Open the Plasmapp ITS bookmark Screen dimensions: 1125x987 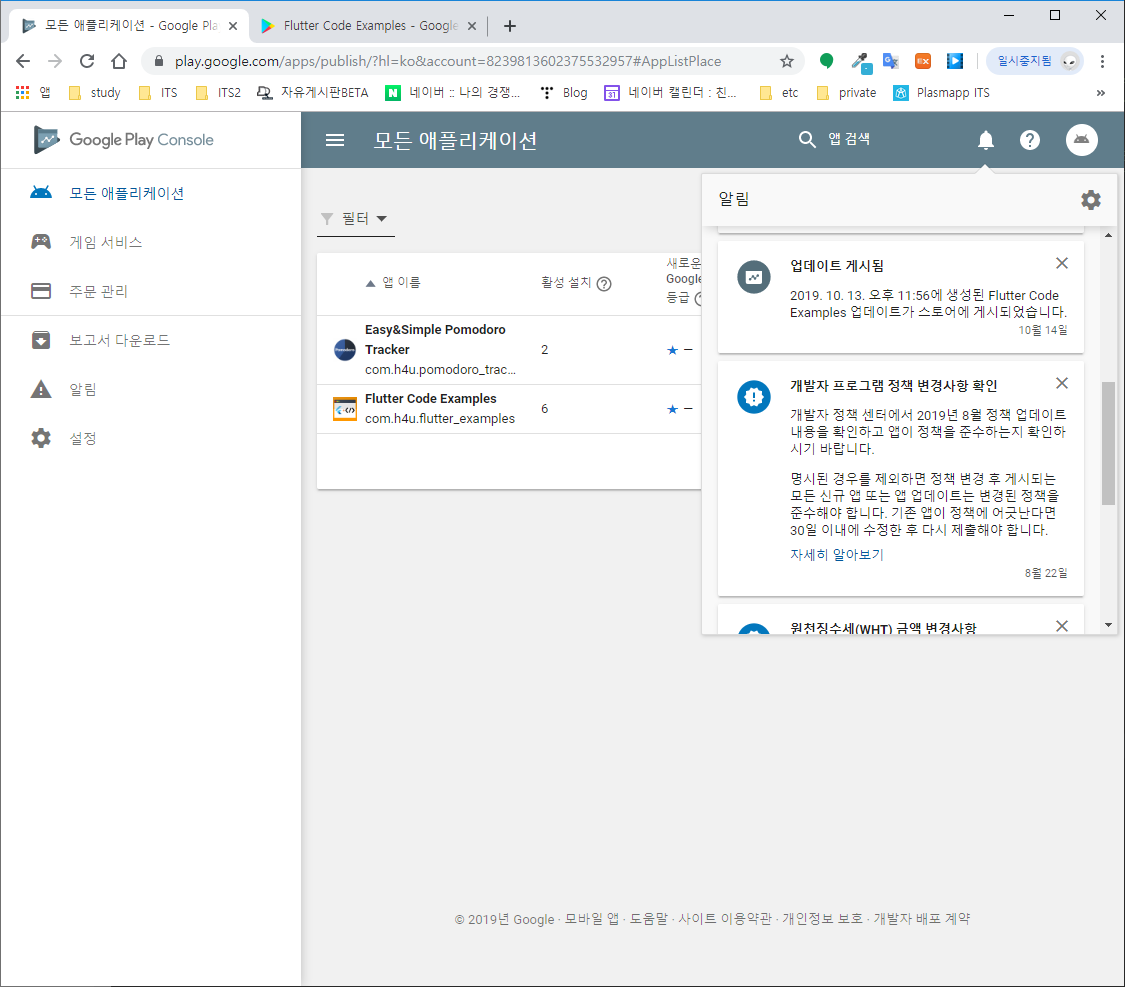pos(941,93)
